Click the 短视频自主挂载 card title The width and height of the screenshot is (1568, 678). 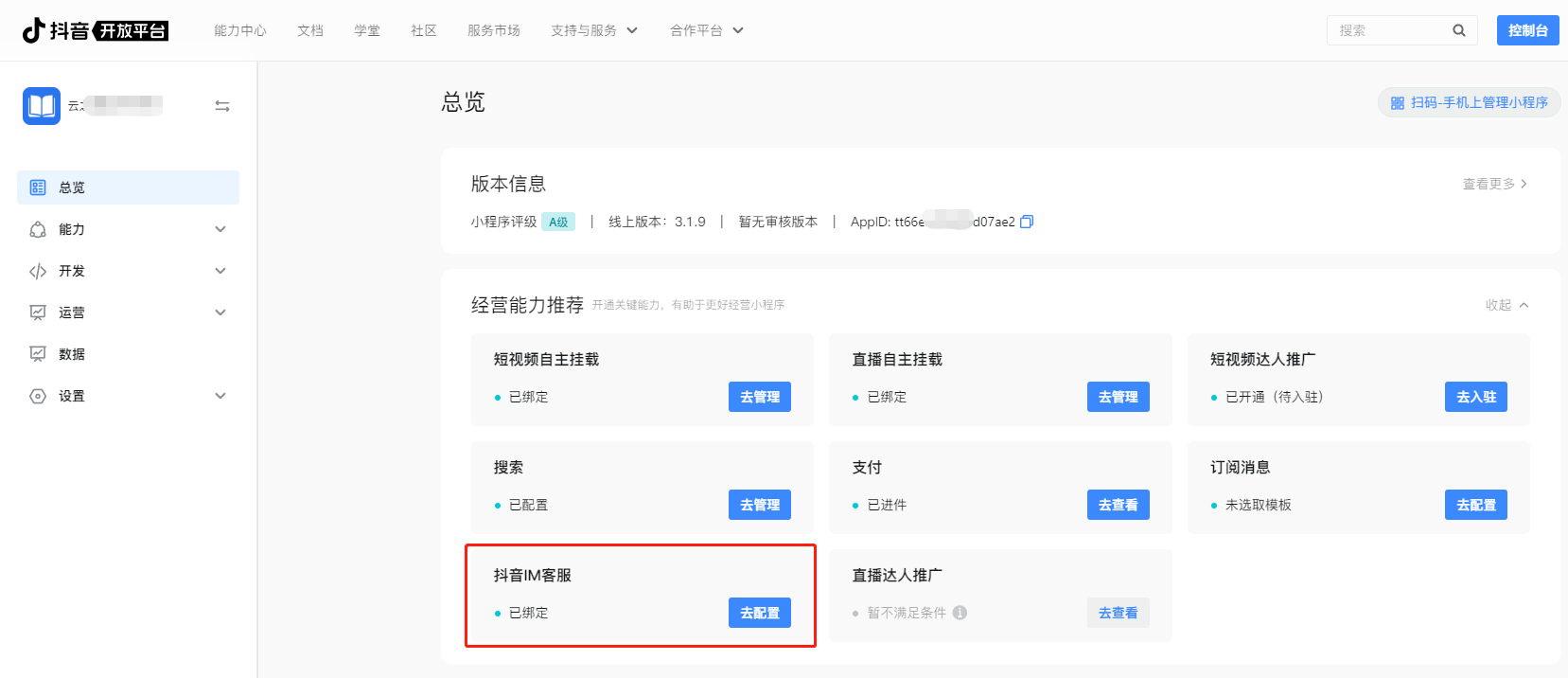point(546,359)
